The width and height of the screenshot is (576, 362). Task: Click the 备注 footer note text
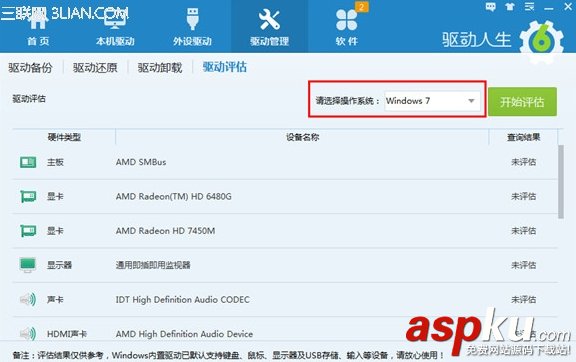coord(228,355)
